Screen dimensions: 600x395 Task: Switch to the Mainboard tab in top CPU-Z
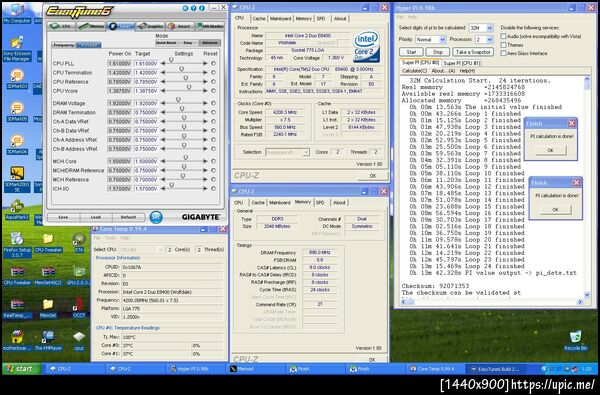point(280,18)
